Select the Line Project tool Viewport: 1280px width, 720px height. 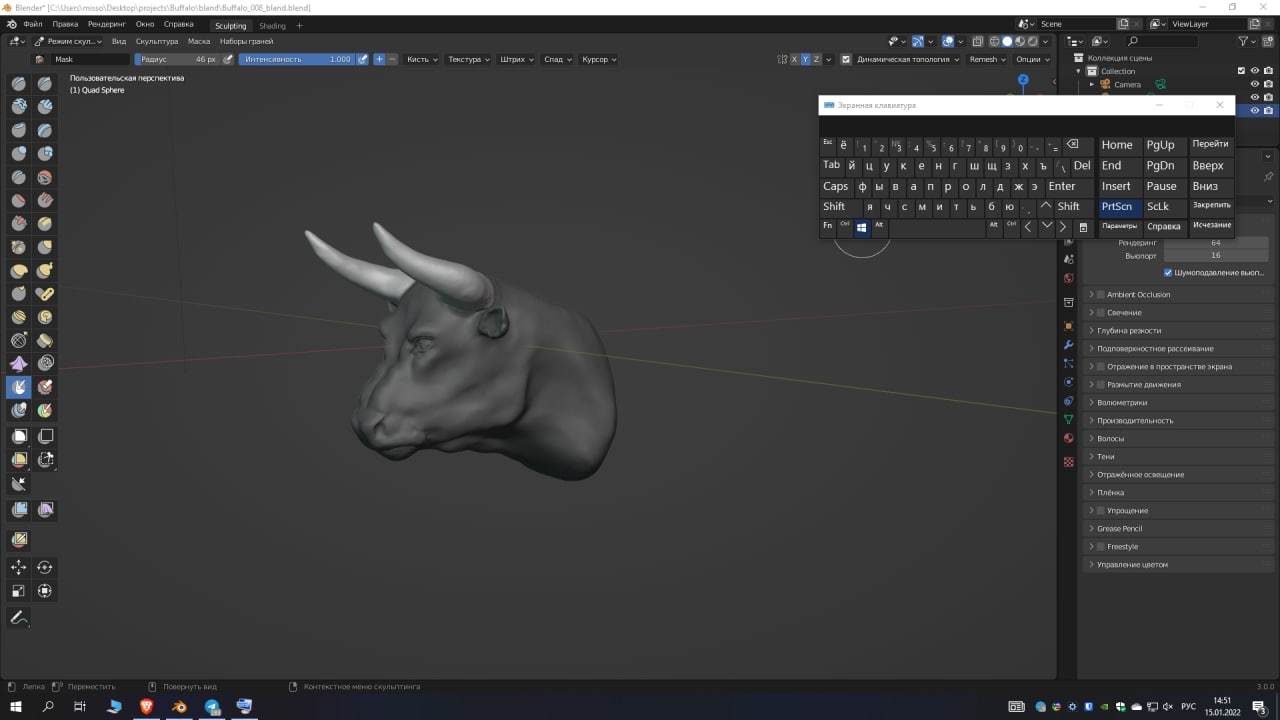click(19, 484)
